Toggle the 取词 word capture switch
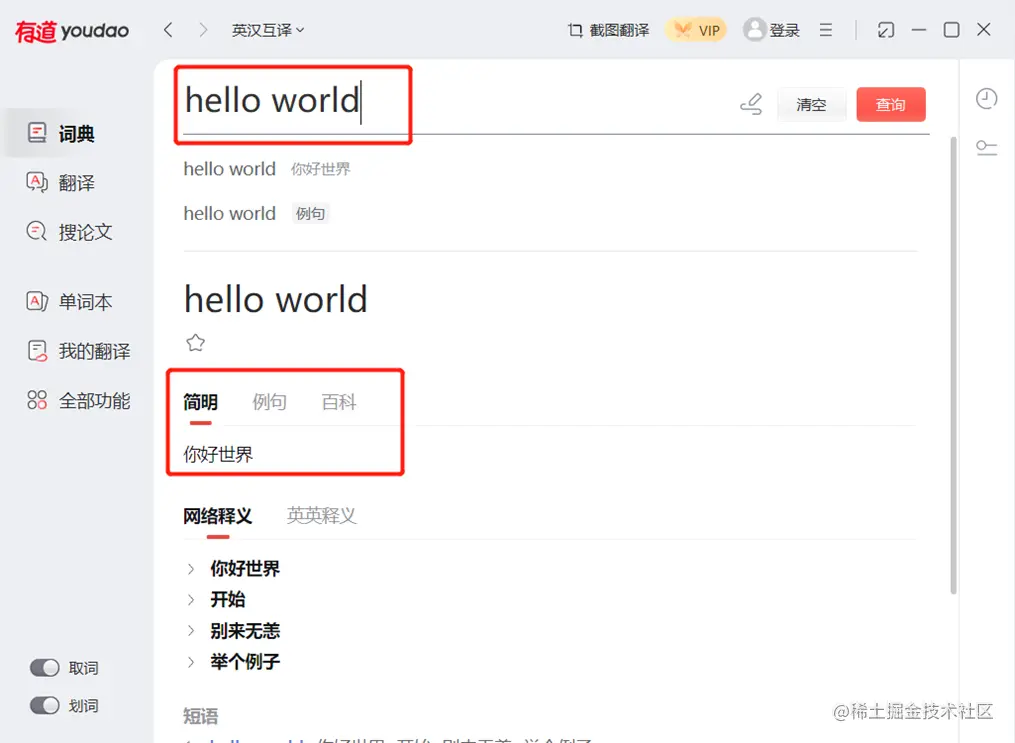The width and height of the screenshot is (1015, 743). point(45,668)
